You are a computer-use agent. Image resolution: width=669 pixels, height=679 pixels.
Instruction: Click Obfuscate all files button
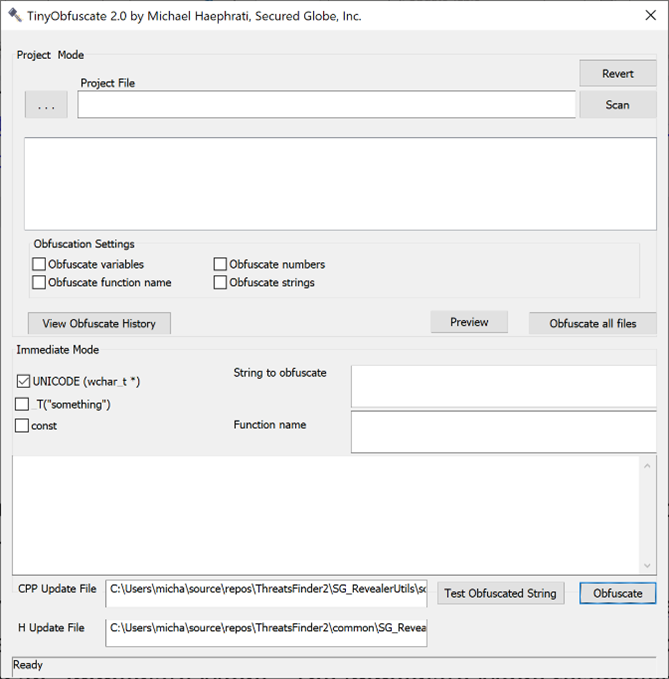(x=593, y=323)
